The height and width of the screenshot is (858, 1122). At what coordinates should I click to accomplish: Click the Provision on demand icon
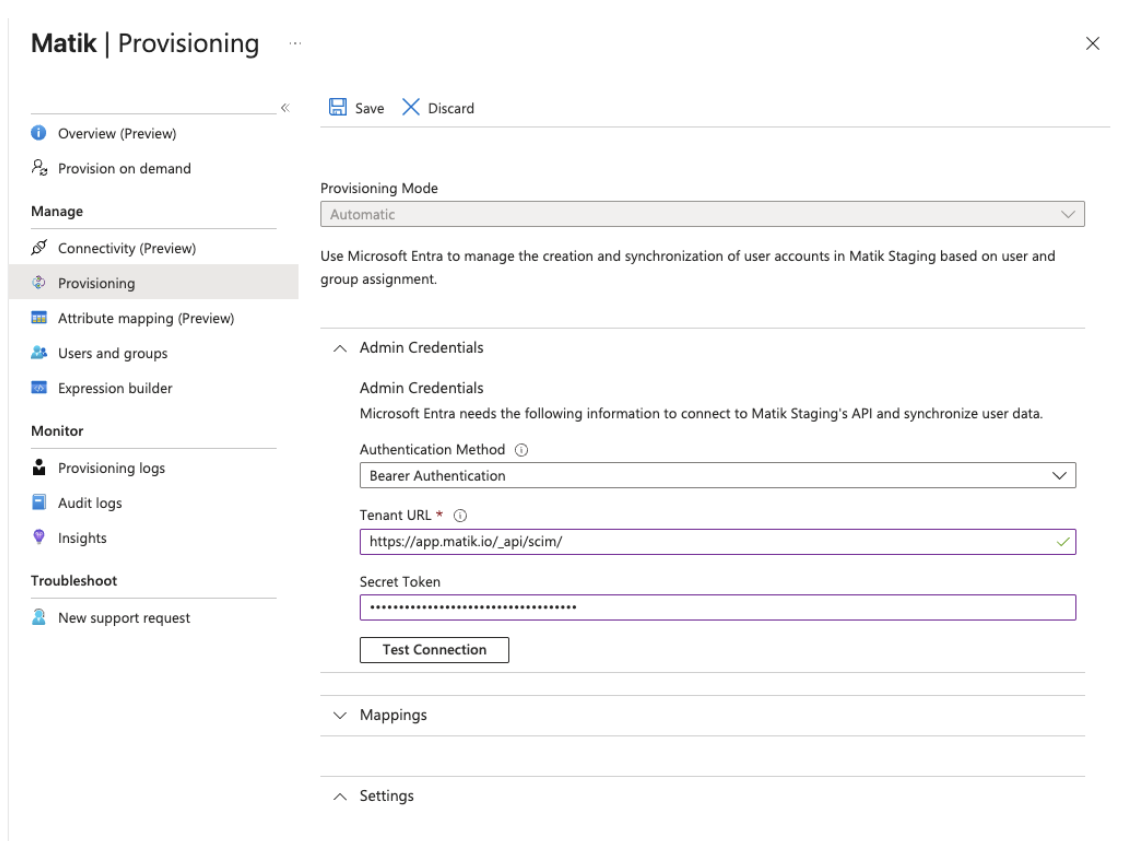[x=39, y=168]
